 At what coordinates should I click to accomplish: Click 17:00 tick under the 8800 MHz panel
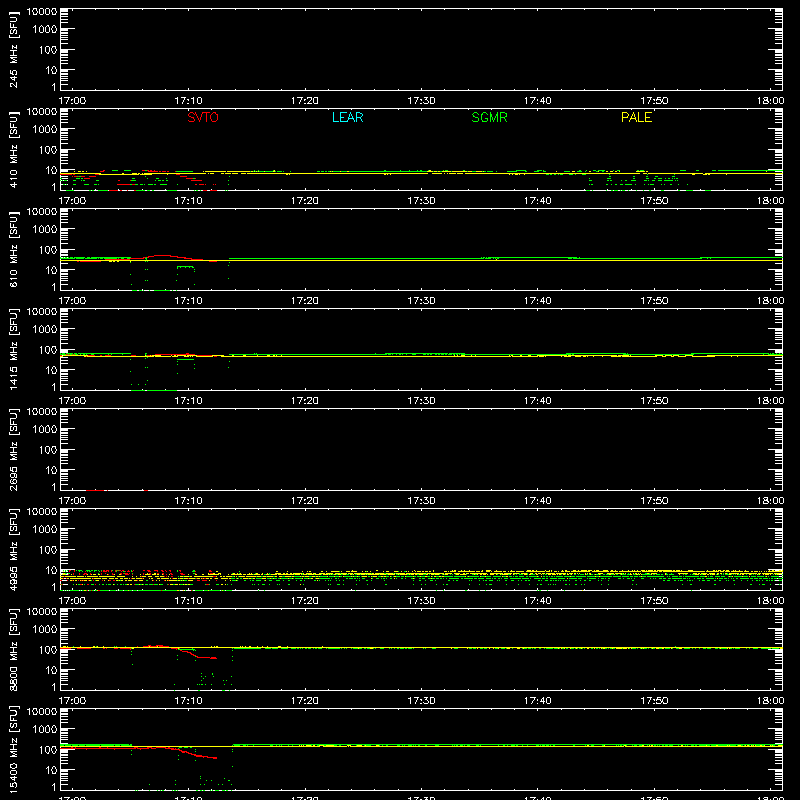72,701
